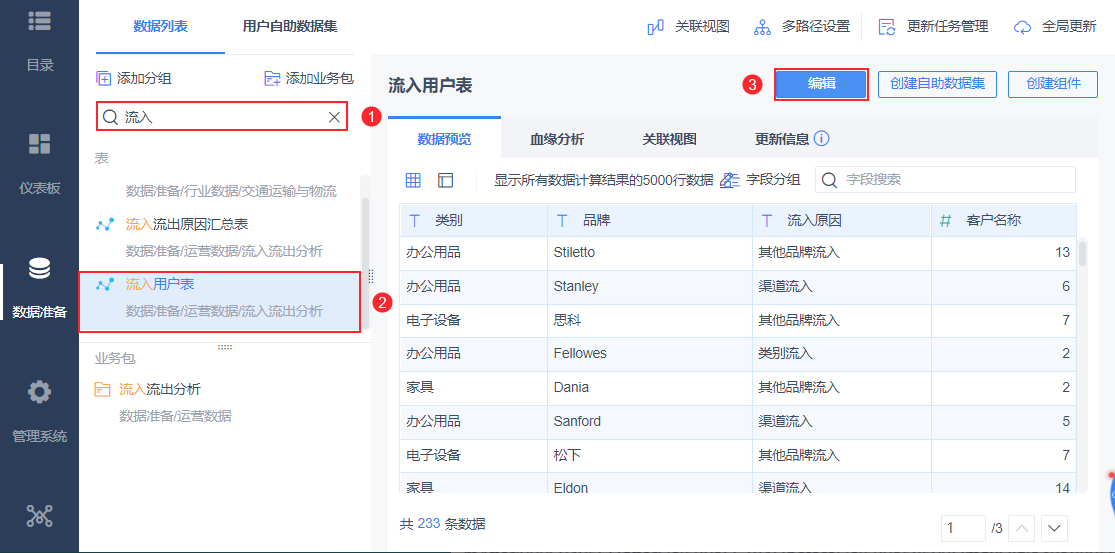Viewport: 1115px width, 553px height.
Task: Click in the 流入 search input field
Action: tap(222, 117)
